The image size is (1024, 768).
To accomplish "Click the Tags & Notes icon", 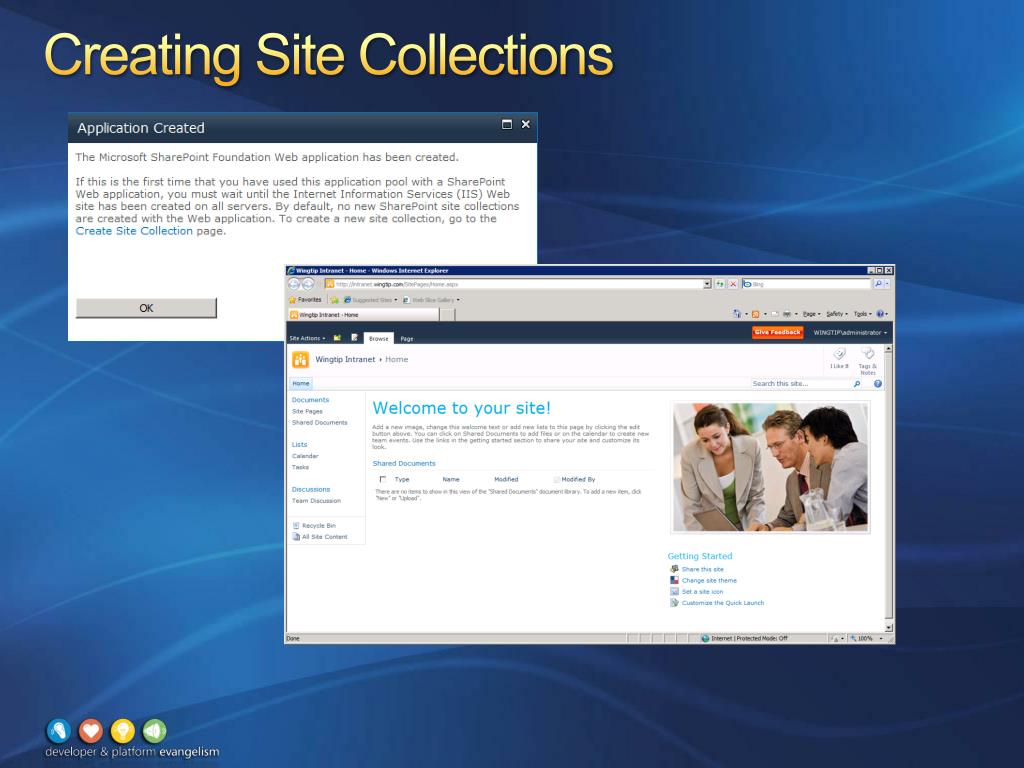I will [868, 355].
